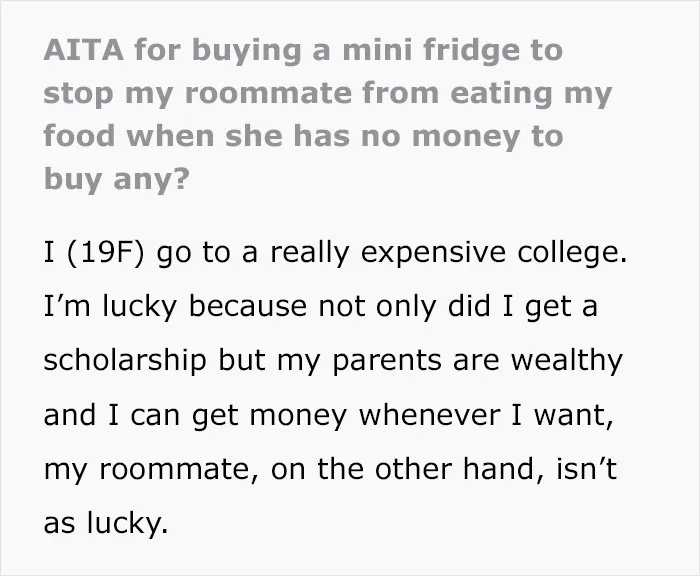
Task: Click the title line 'food when she has no money to'
Action: (304, 137)
